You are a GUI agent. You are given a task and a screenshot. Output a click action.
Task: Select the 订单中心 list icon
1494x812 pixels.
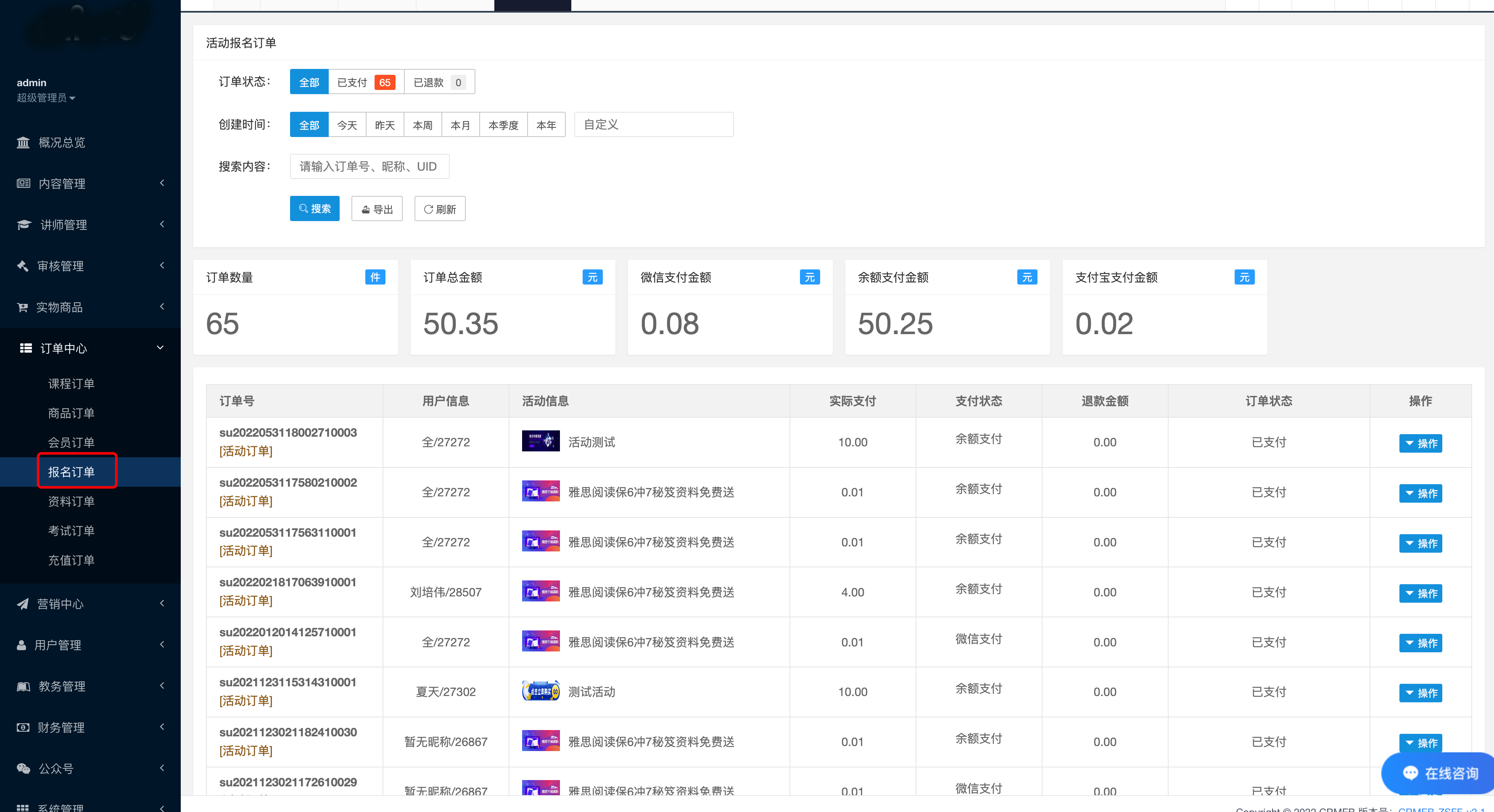coord(26,348)
